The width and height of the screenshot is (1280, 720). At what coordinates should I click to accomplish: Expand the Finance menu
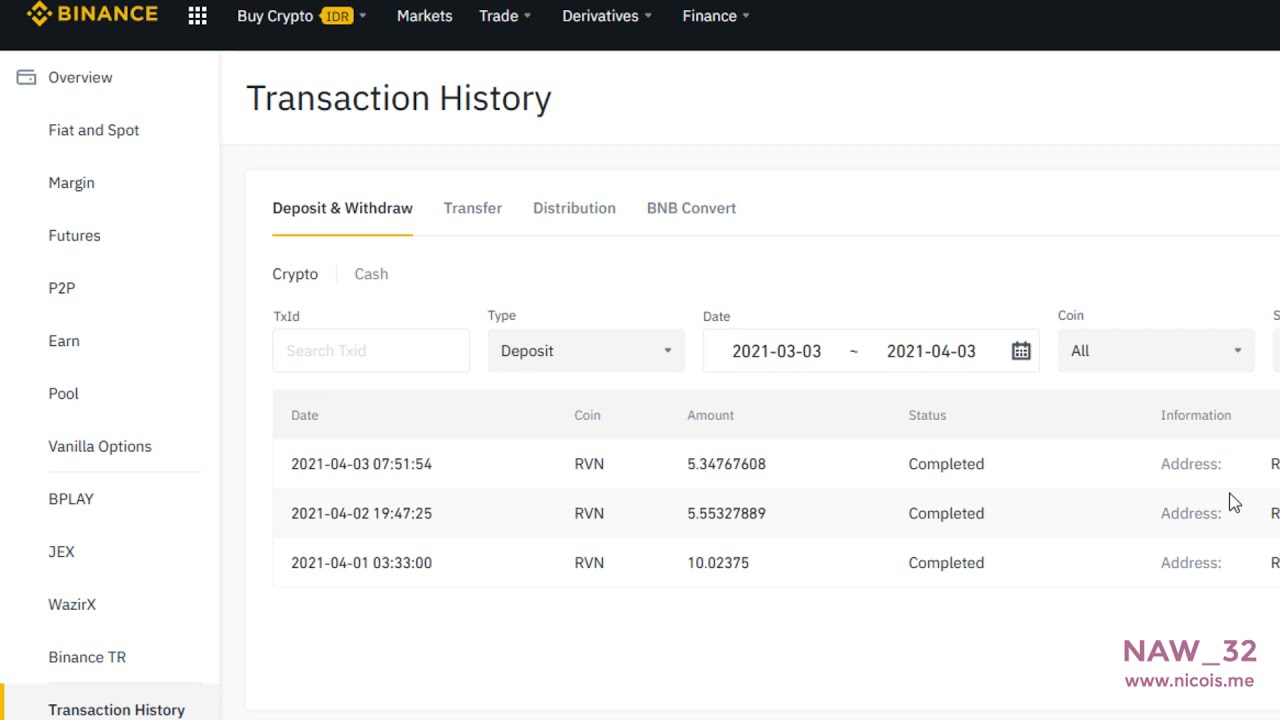click(x=716, y=16)
